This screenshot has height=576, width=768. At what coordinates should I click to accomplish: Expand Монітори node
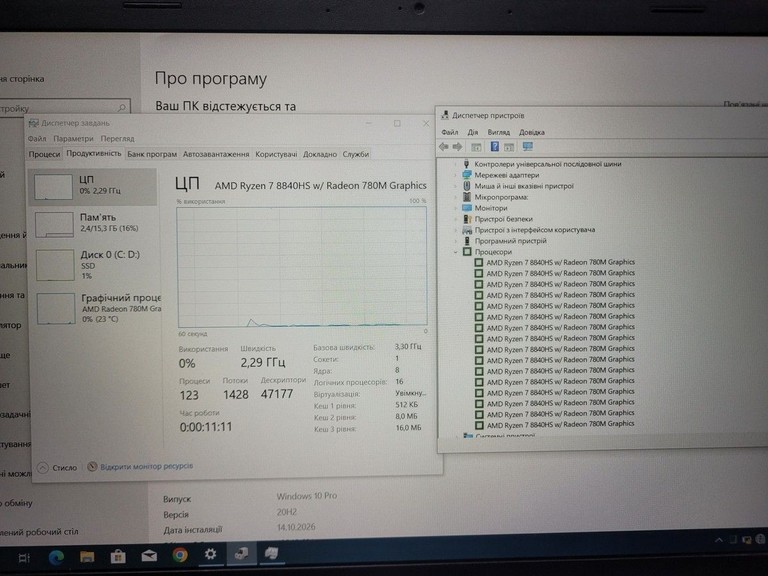455,208
